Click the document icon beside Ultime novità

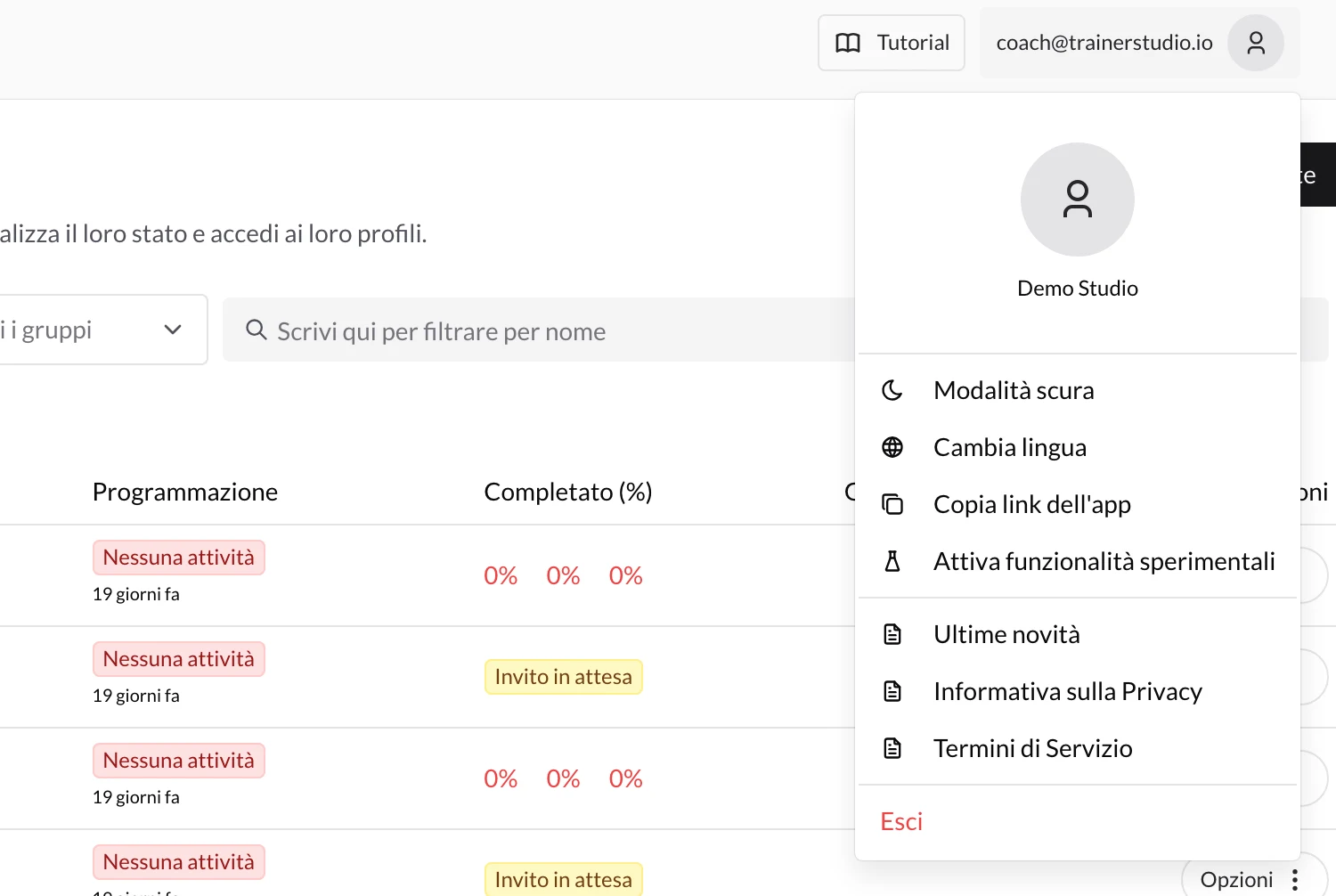click(892, 634)
